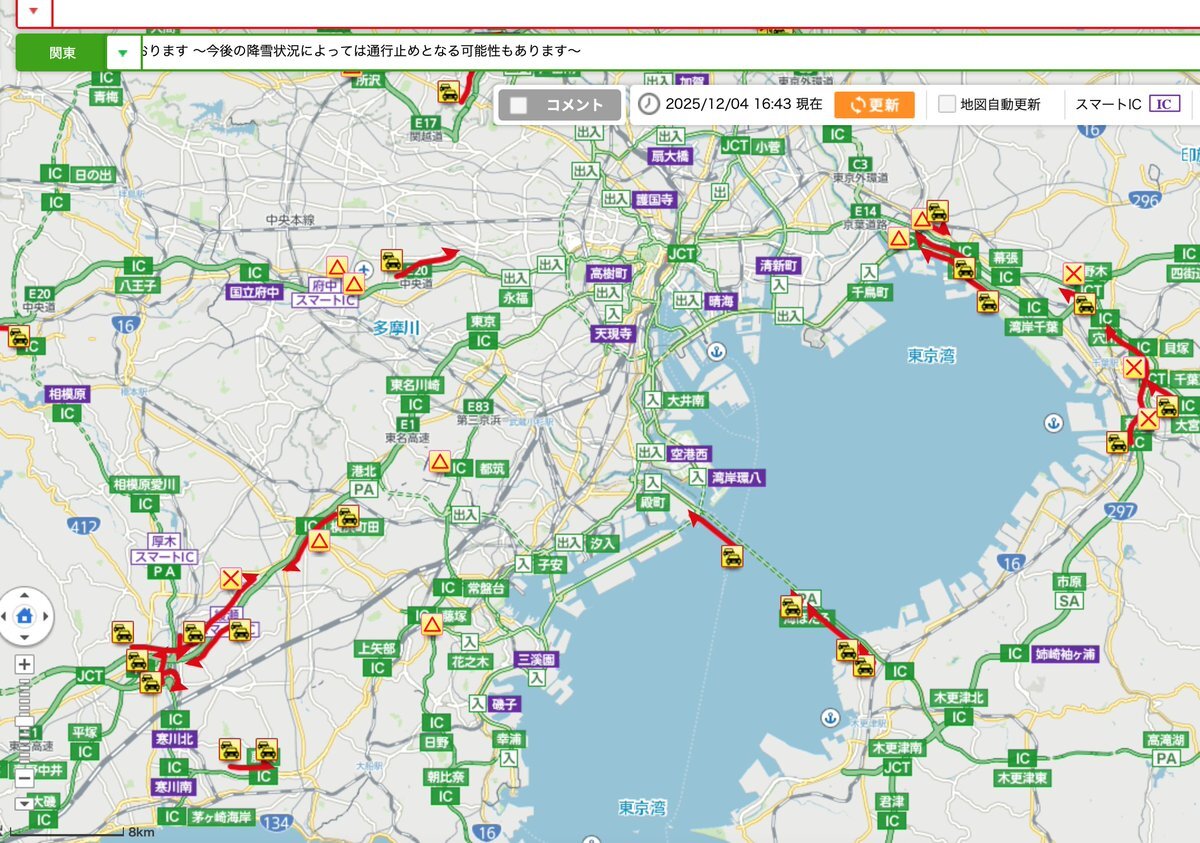Click closure X icon northeast of 厚木 PA
Screen dimensions: 1200x843
click(x=231, y=578)
